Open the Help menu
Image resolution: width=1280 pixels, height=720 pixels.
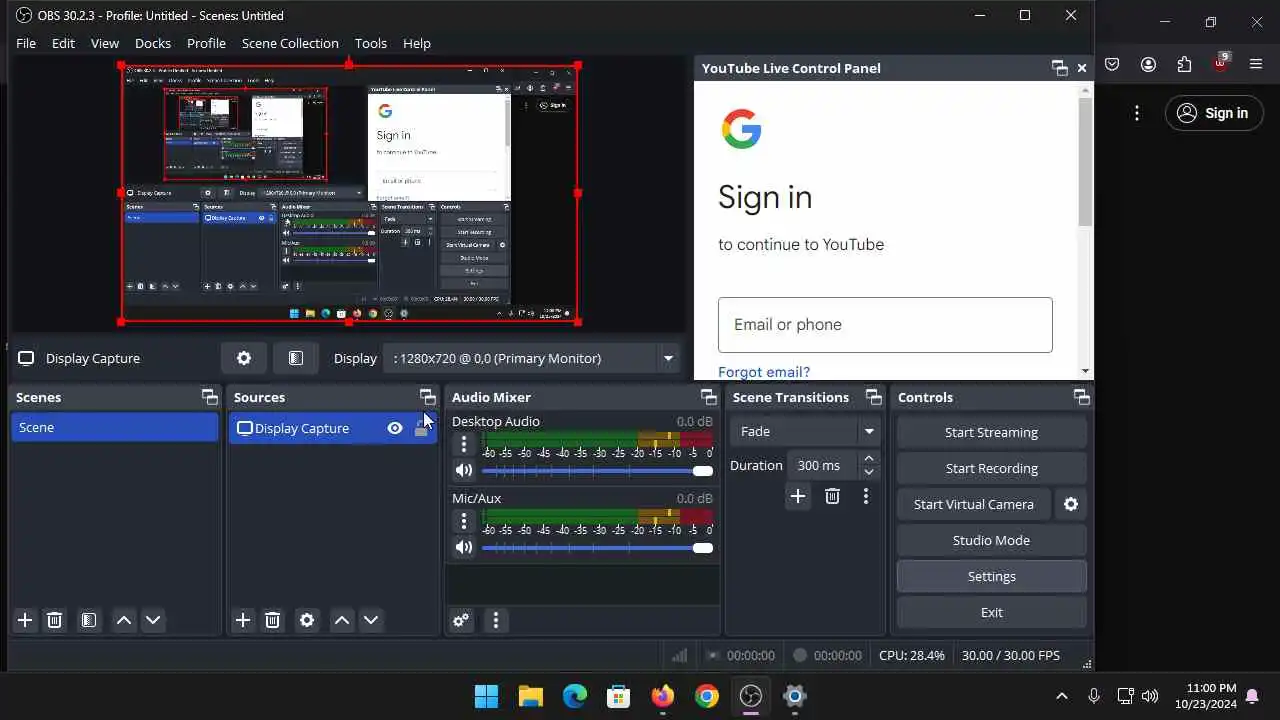(417, 43)
